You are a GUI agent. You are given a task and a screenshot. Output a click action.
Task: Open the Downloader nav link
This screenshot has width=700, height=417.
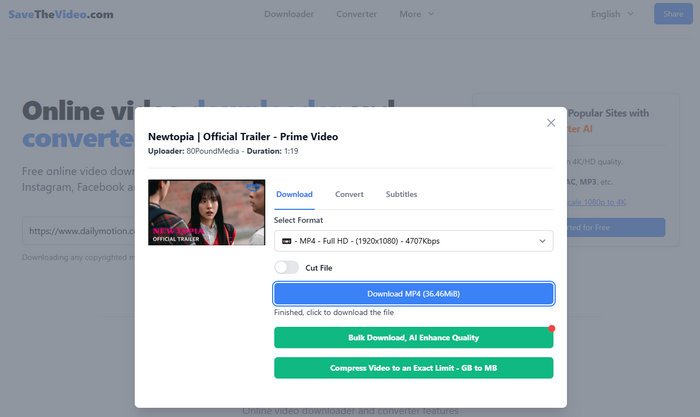tap(289, 14)
